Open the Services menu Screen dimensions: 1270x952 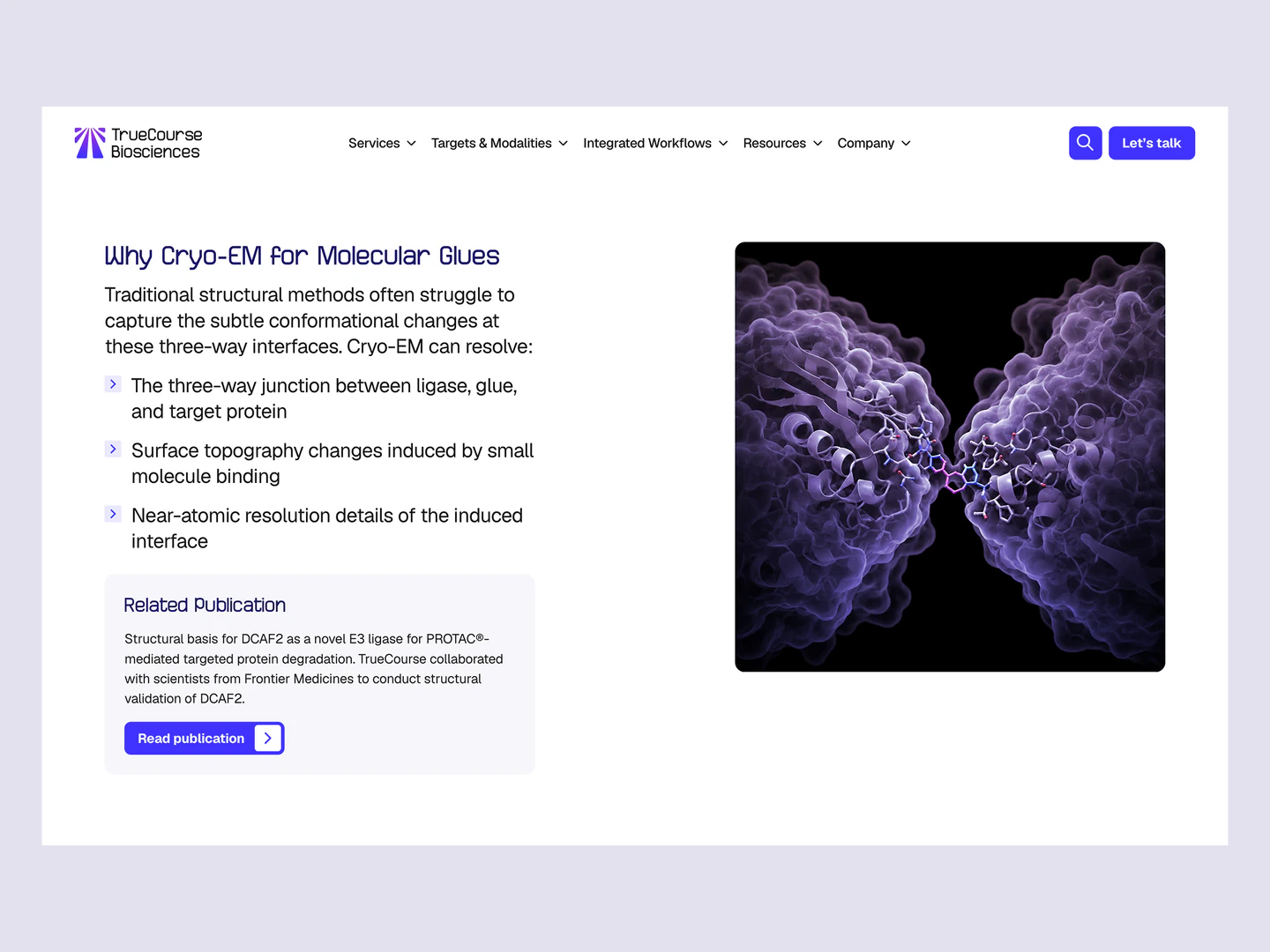pyautogui.click(x=383, y=143)
